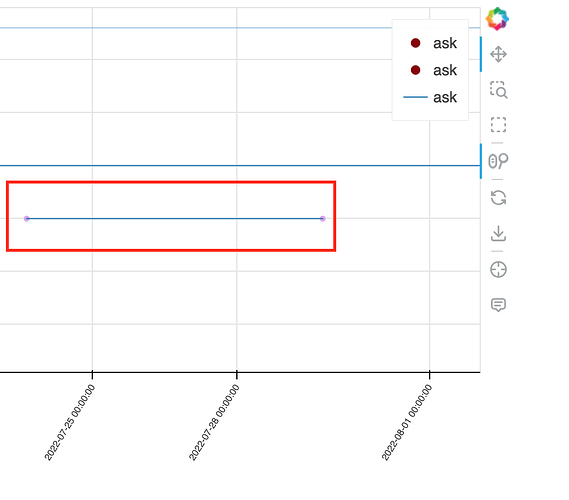Click the 2022-07-25 00:00:00 axis label

[70, 423]
